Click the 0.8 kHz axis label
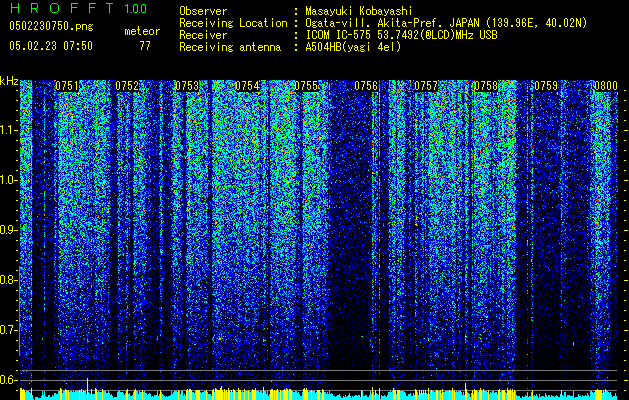629x400 pixels. click(x=9, y=280)
